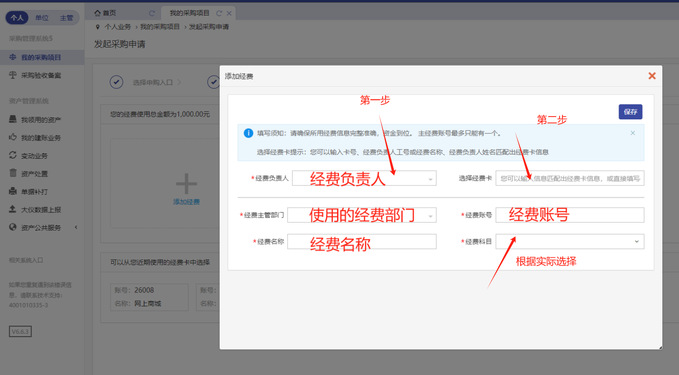Open the 首页 home tab
The height and width of the screenshot is (375, 679).
coord(105,13)
